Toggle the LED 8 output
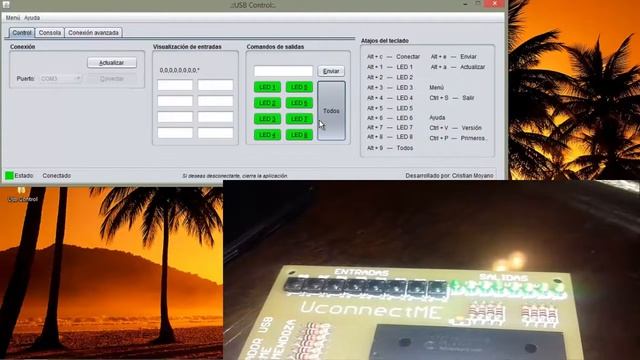The height and width of the screenshot is (360, 640). tap(299, 135)
